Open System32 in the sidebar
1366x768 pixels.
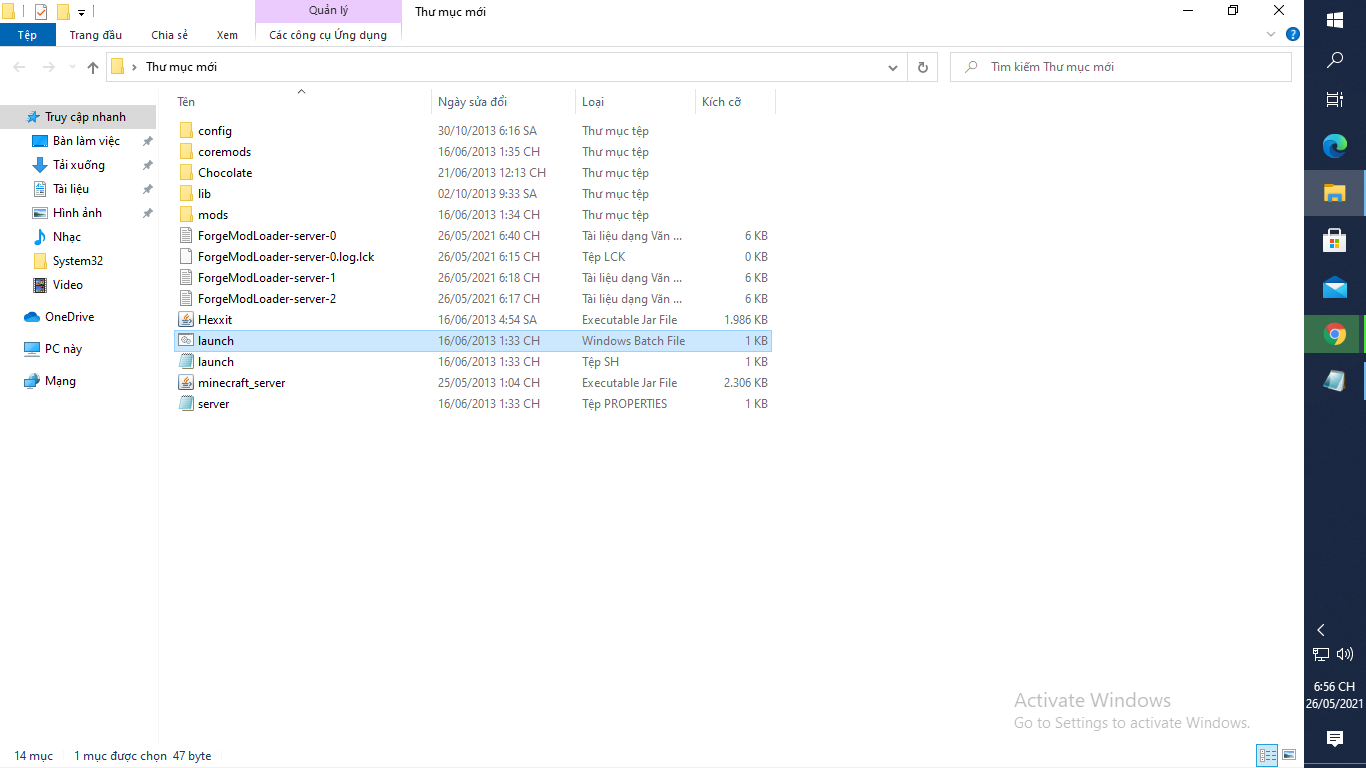78,261
